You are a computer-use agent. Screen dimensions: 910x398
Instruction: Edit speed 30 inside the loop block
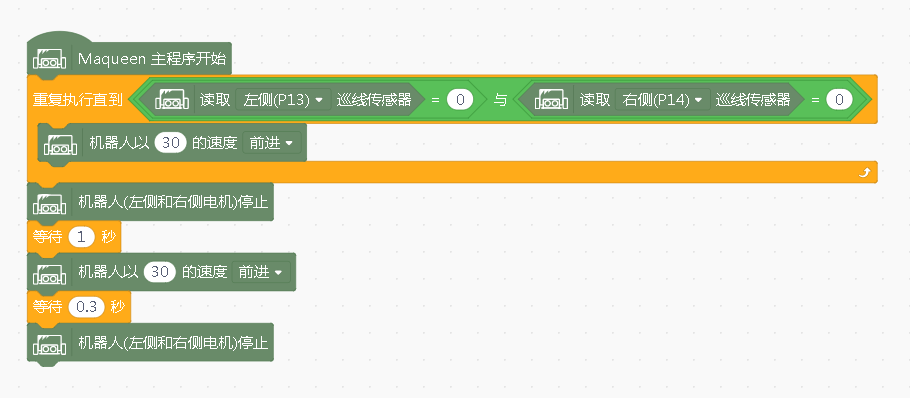[x=171, y=143]
